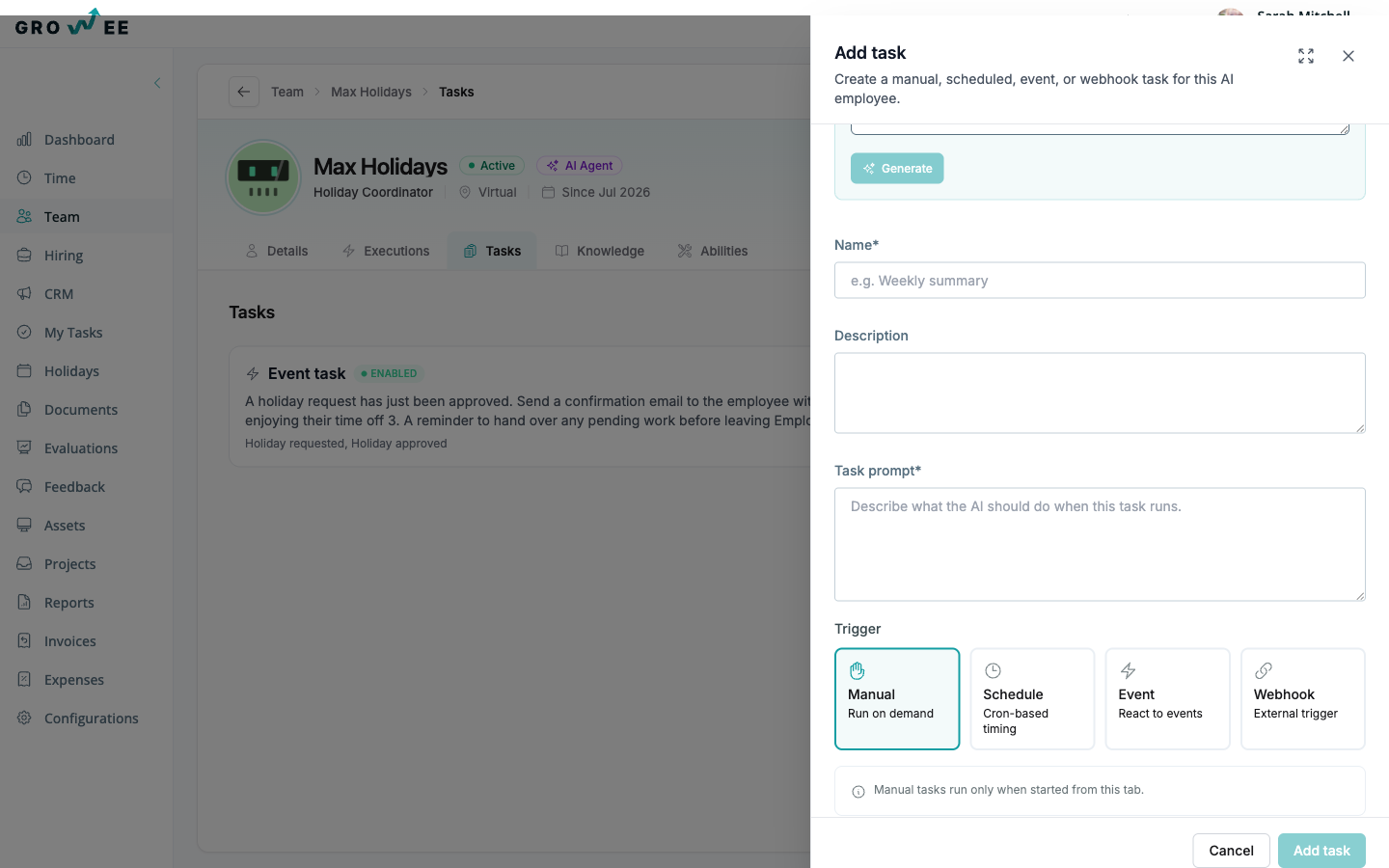Click the Documents icon in sidebar
This screenshot has width=1389, height=868.
[24, 410]
